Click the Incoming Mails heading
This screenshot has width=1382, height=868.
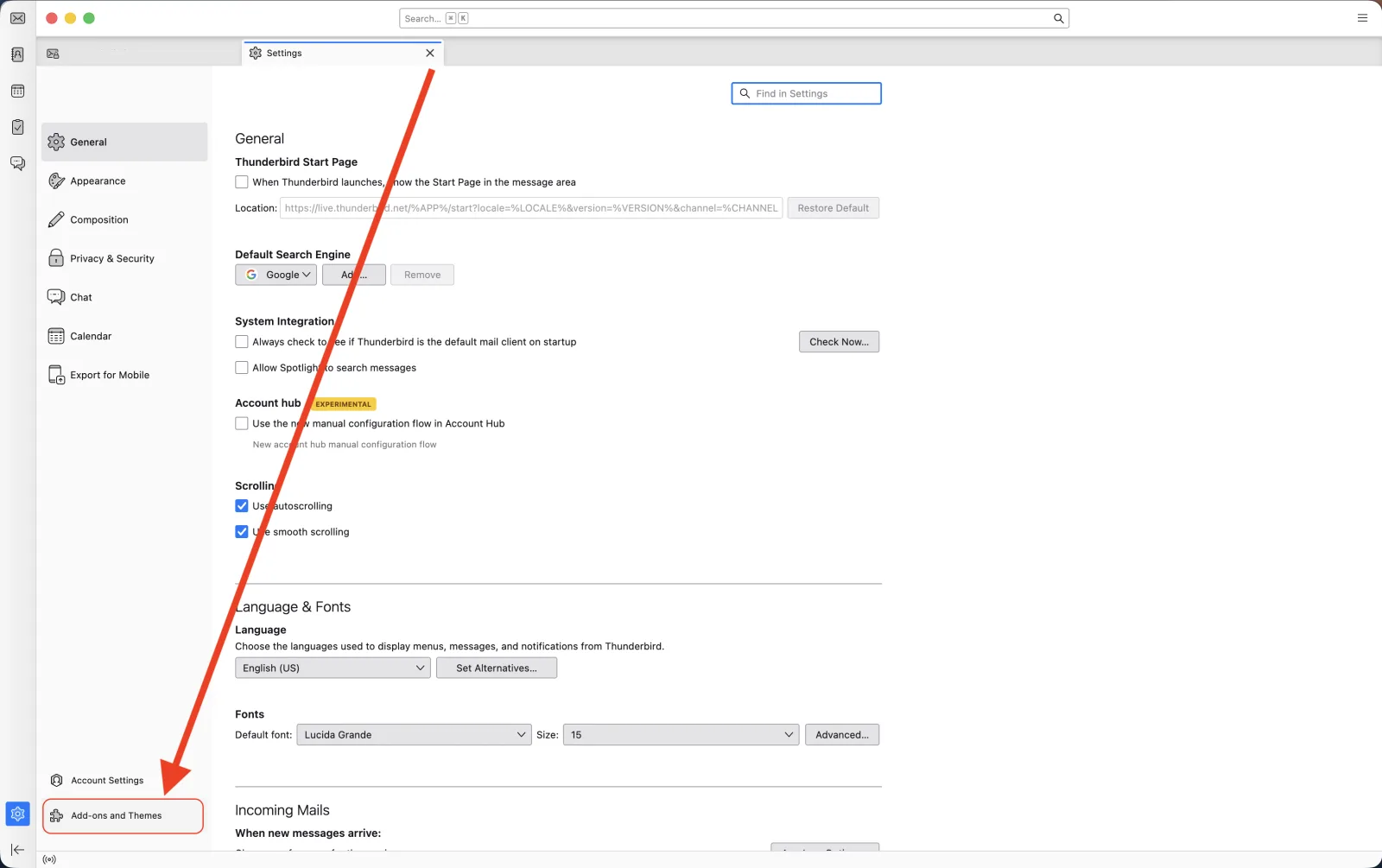pos(282,810)
